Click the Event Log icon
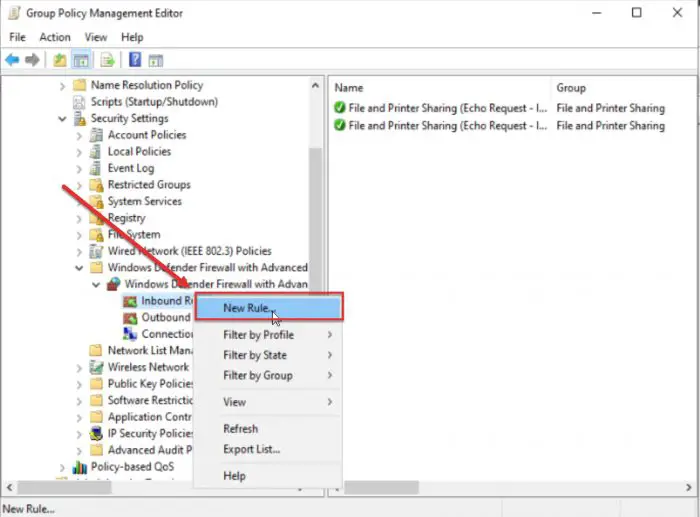The height and width of the screenshot is (517, 700). pos(96,168)
